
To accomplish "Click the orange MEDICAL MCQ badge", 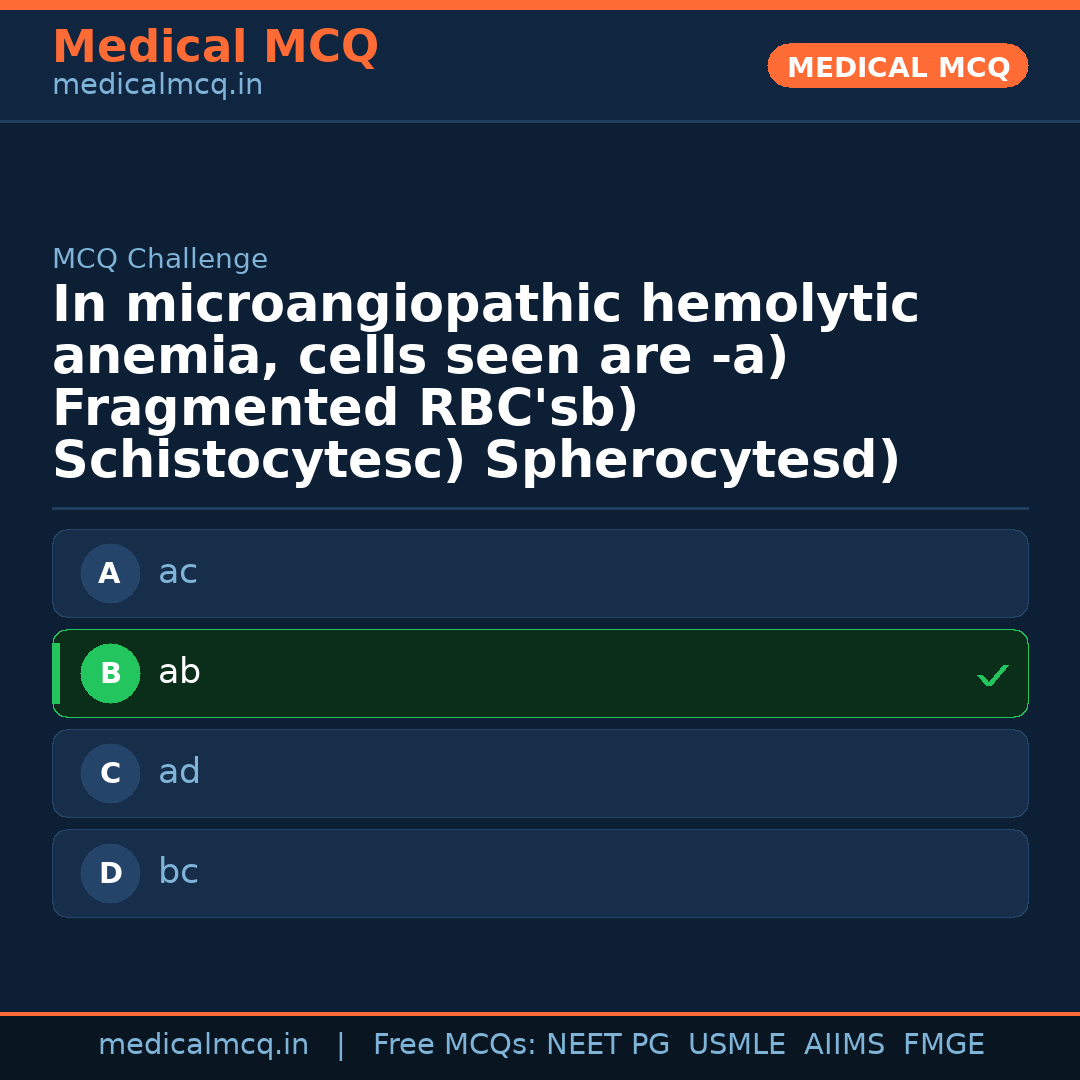I will [x=898, y=67].
